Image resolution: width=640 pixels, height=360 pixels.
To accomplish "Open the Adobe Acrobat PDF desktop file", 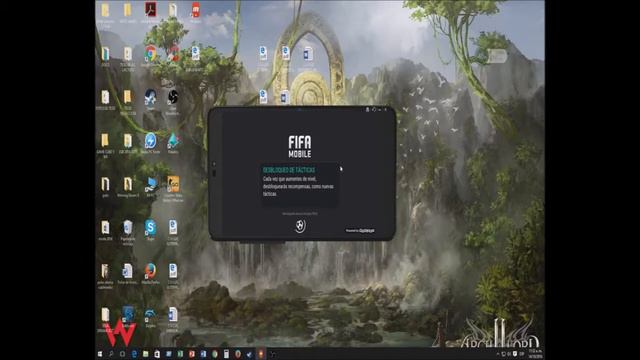I will coord(150,9).
